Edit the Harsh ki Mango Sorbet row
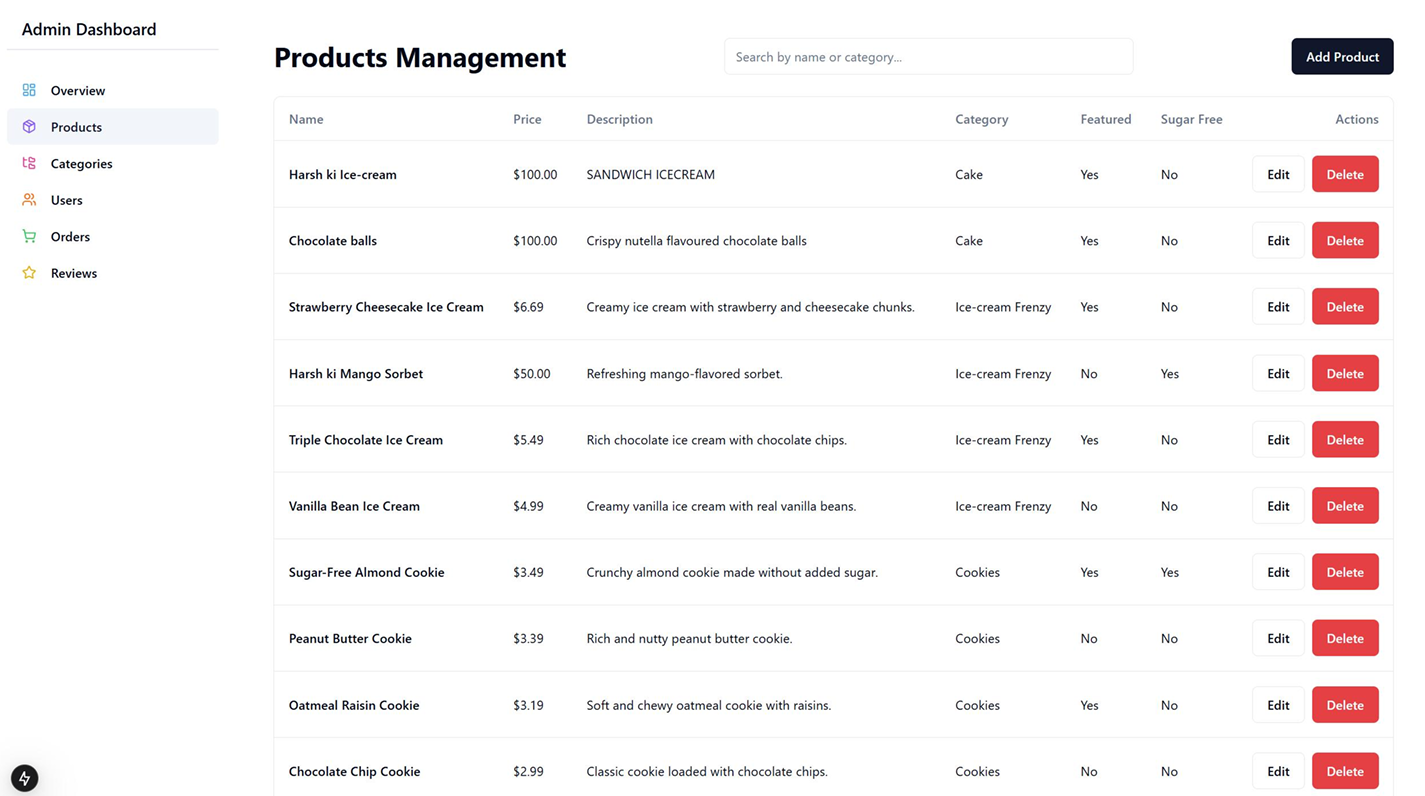The height and width of the screenshot is (796, 1425). pos(1278,373)
